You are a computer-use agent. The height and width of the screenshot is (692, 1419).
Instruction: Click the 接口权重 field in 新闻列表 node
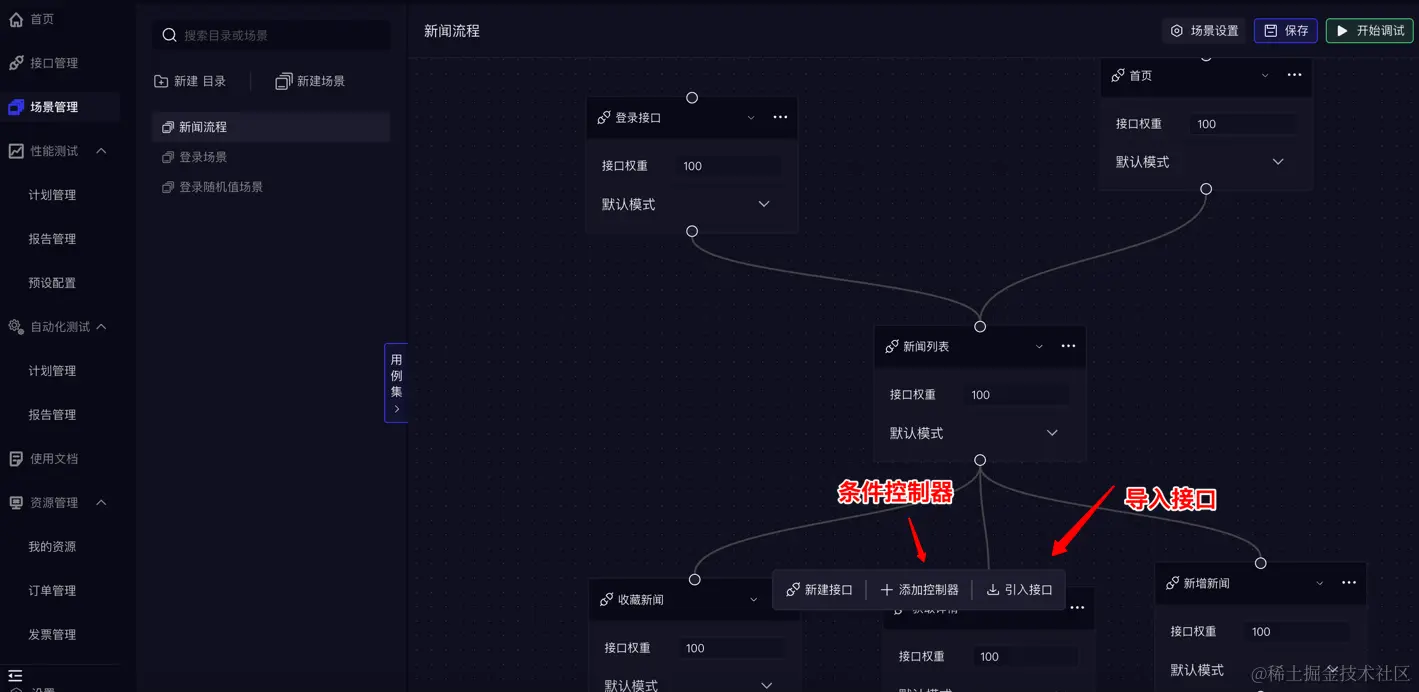pyautogui.click(x=1017, y=395)
